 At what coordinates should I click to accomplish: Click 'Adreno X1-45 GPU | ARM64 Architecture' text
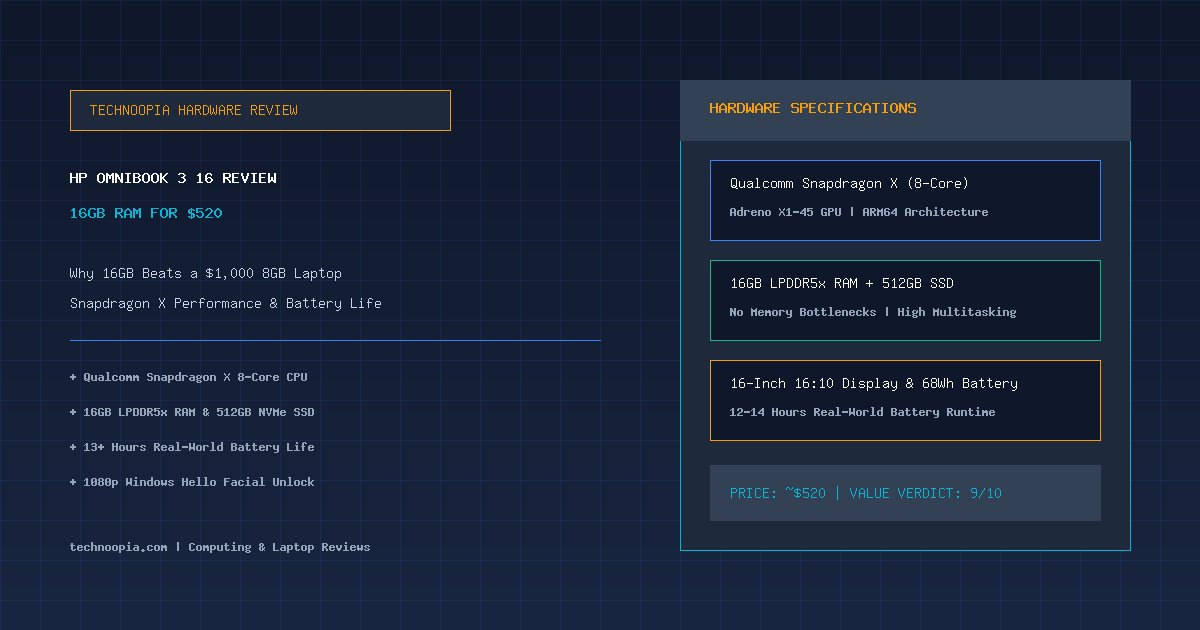[858, 212]
